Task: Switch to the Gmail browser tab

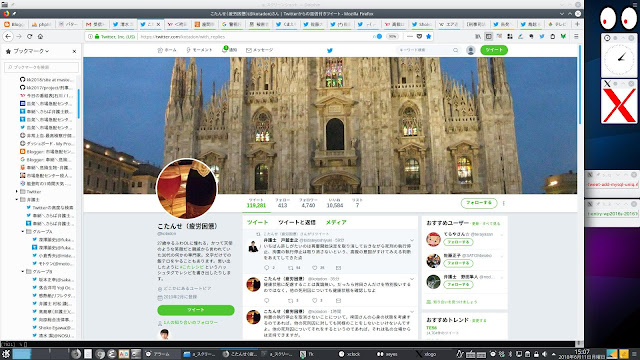Action: 96,24
